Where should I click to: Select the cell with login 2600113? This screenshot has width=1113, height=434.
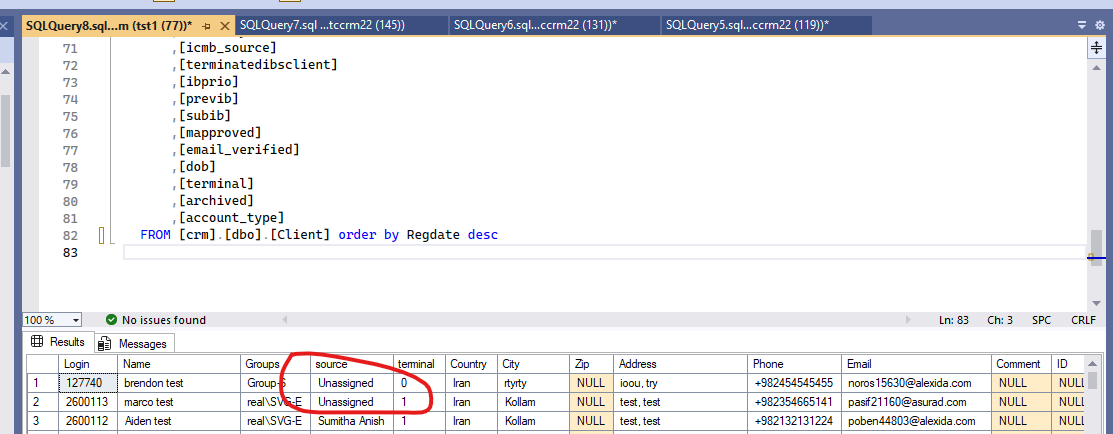point(86,402)
